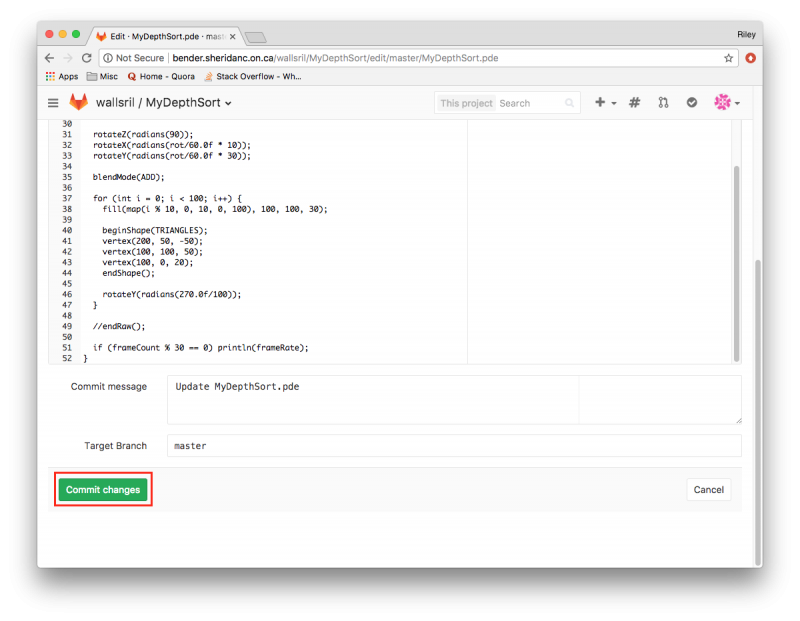The height and width of the screenshot is (621, 800).
Task: Open the plus new item menu
Action: pos(600,103)
